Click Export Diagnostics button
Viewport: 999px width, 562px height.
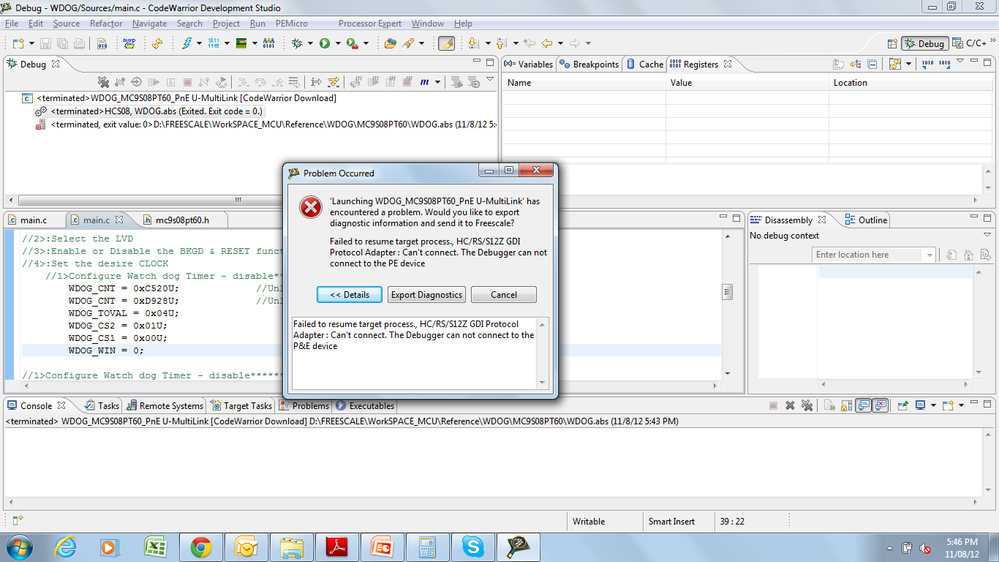click(x=426, y=294)
